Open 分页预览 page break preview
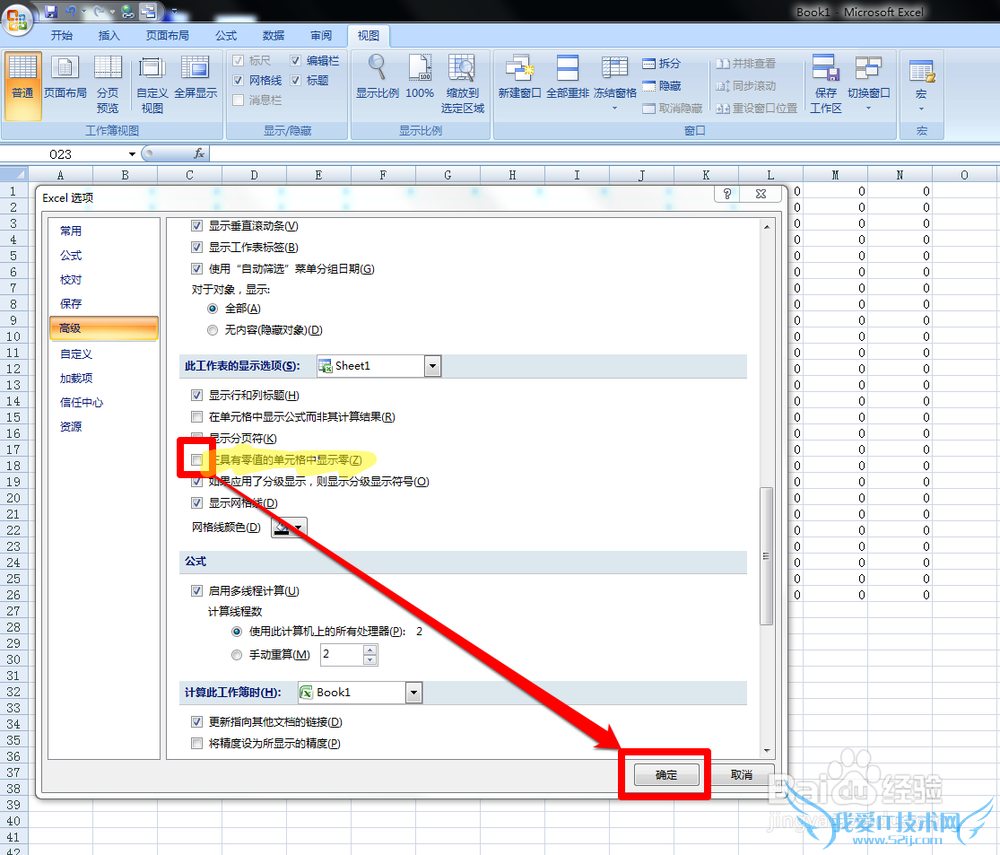 [x=108, y=84]
